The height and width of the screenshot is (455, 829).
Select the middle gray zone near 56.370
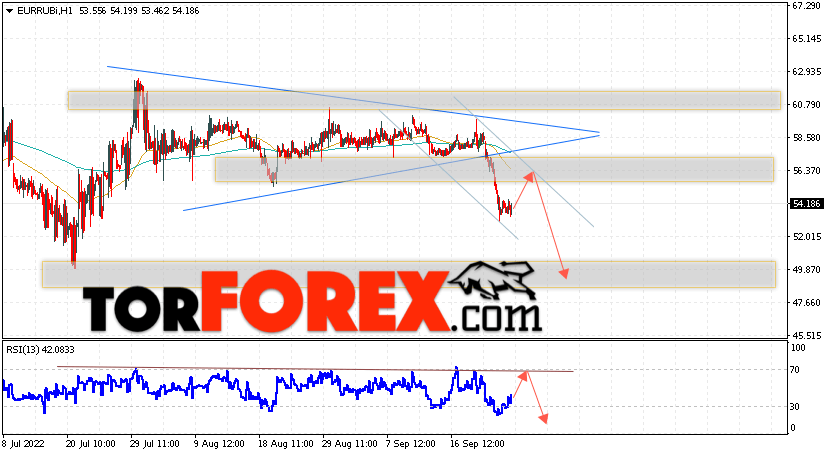point(494,169)
